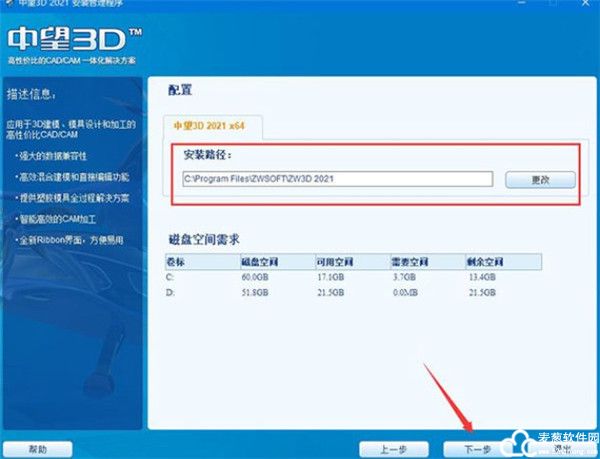Click the 剩余空间 column header
600x459 pixels.
(x=504, y=262)
